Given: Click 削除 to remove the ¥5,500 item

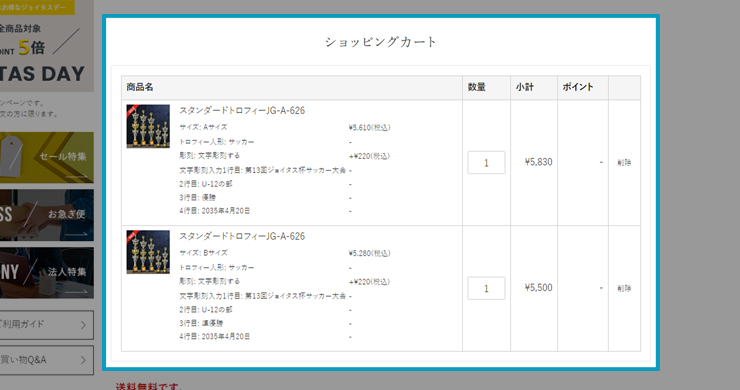Looking at the screenshot, I should coord(624,288).
